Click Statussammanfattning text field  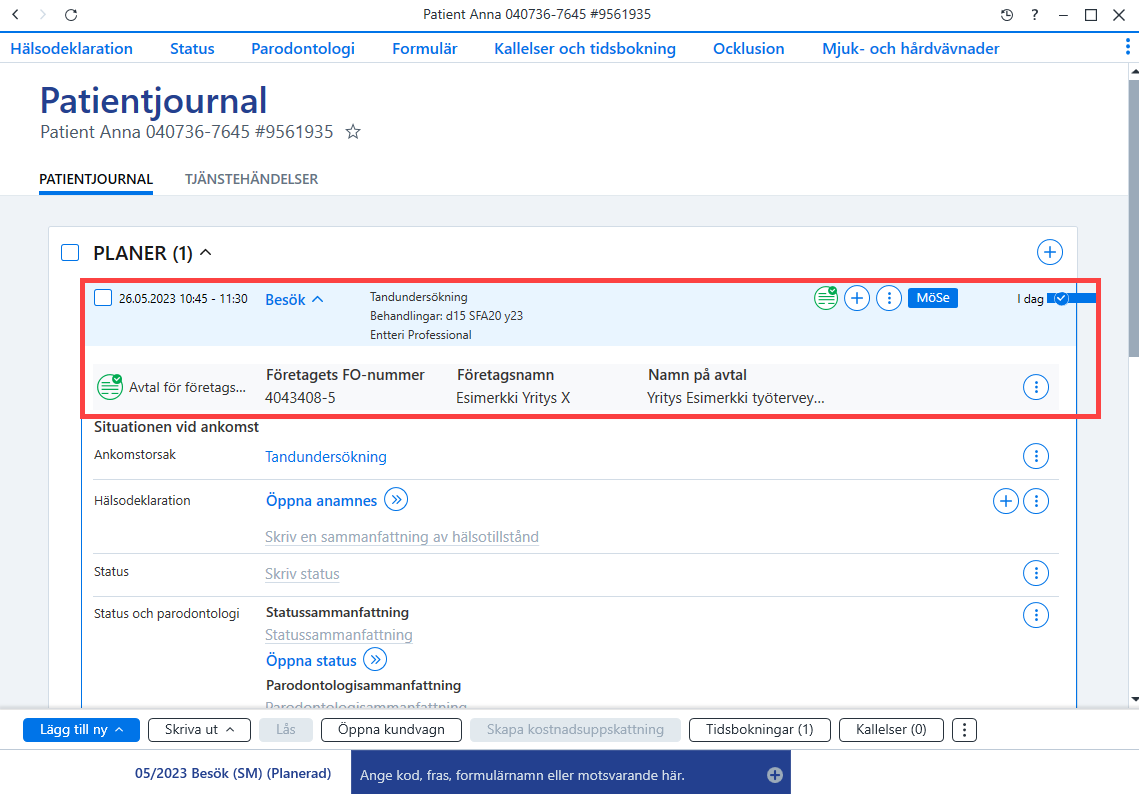pos(339,635)
